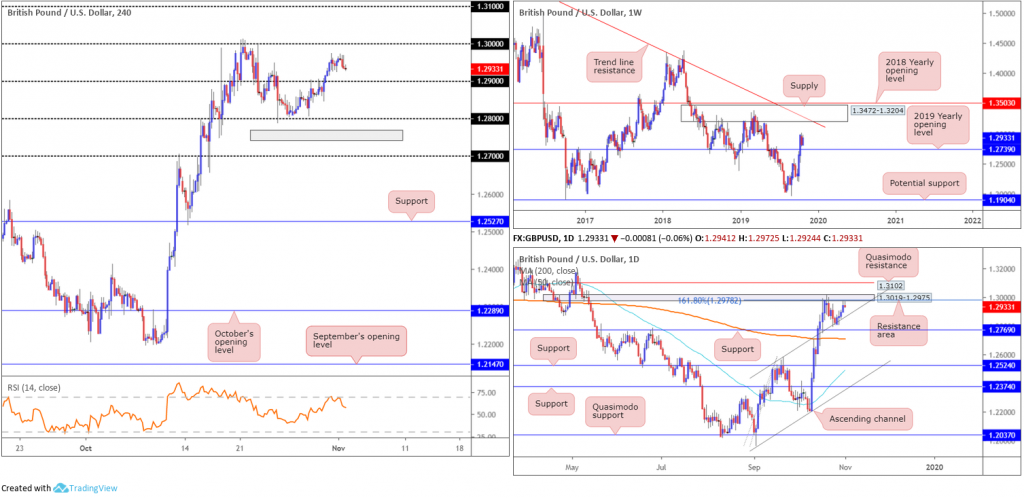Select the "September's opening level" callout
This screenshot has width=1024, height=498.
click(356, 341)
